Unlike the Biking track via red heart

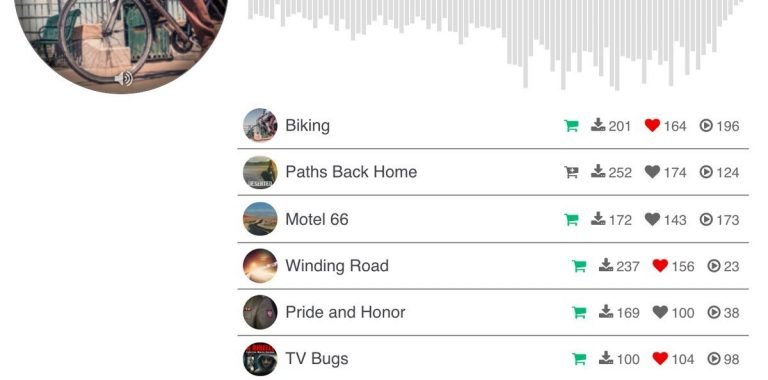point(652,125)
